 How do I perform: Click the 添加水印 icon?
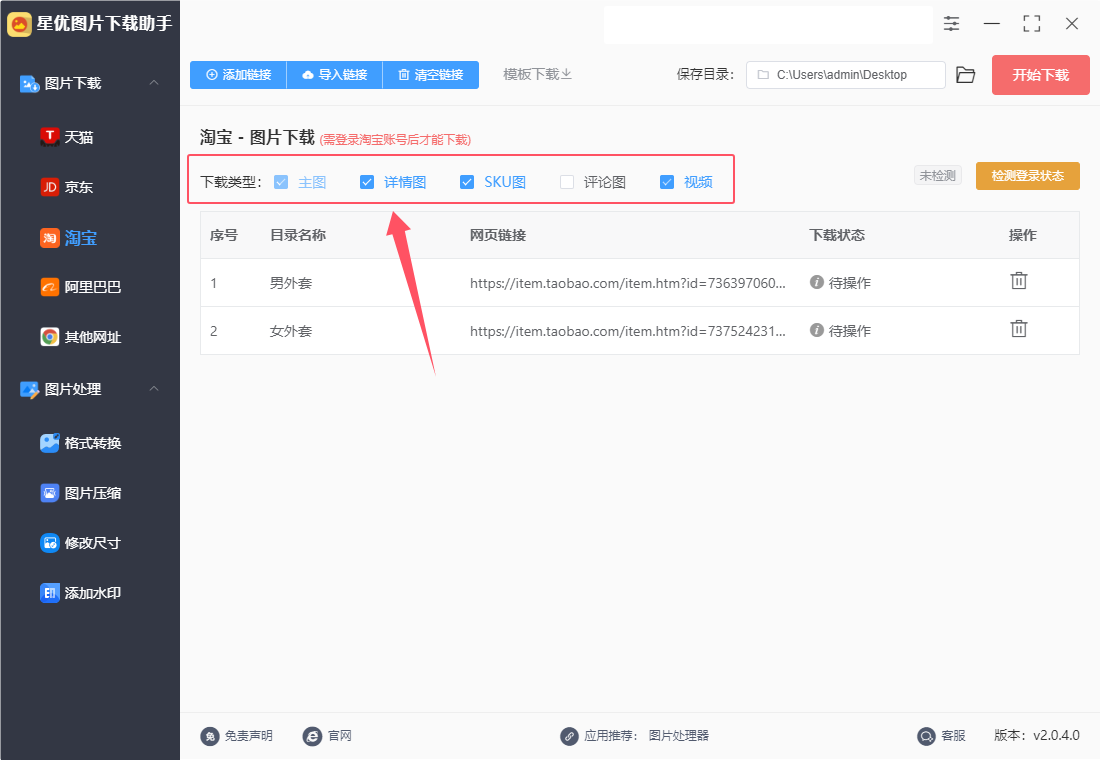tap(49, 593)
